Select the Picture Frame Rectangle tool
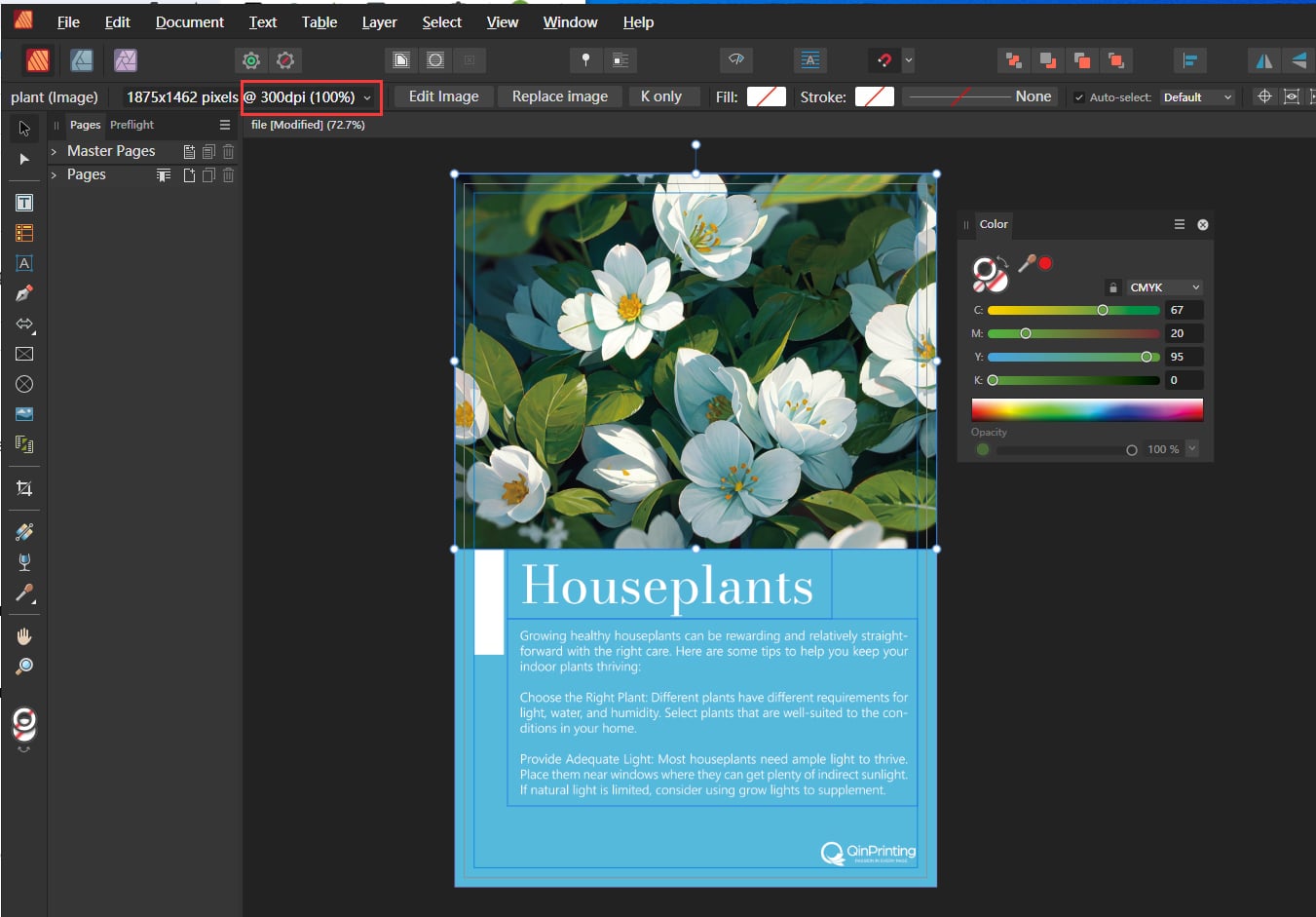1316x917 pixels. [24, 354]
